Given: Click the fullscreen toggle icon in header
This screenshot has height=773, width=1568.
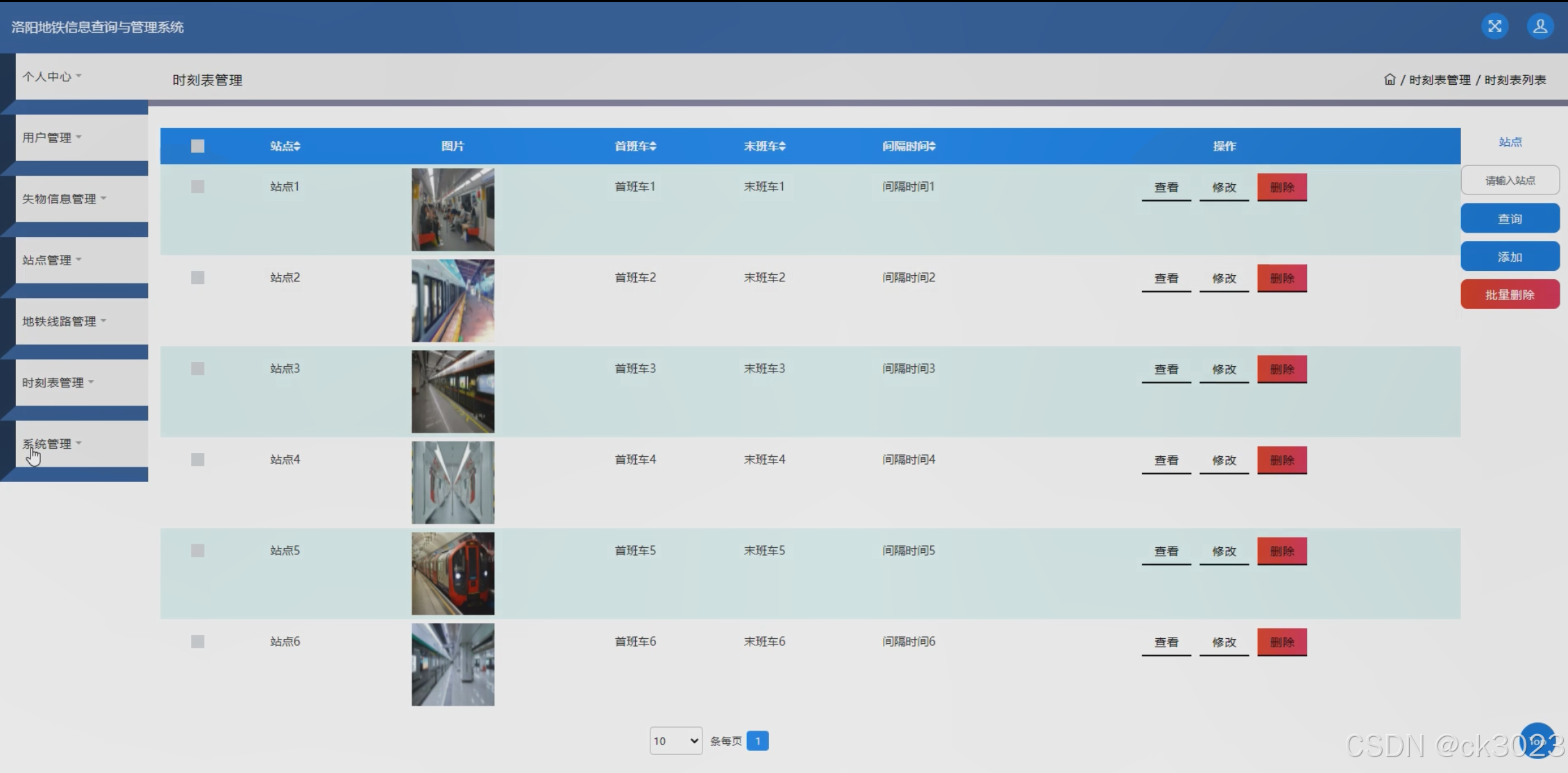Looking at the screenshot, I should coord(1494,26).
